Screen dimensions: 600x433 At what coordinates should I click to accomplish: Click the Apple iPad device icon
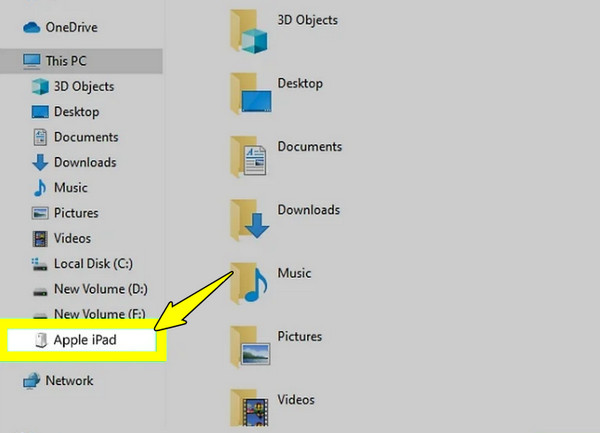(41, 340)
